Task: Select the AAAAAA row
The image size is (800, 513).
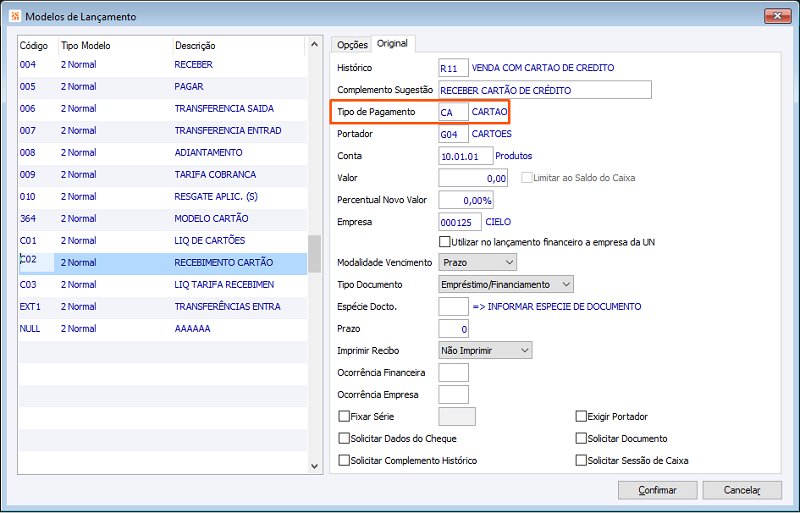Action: coord(163,328)
